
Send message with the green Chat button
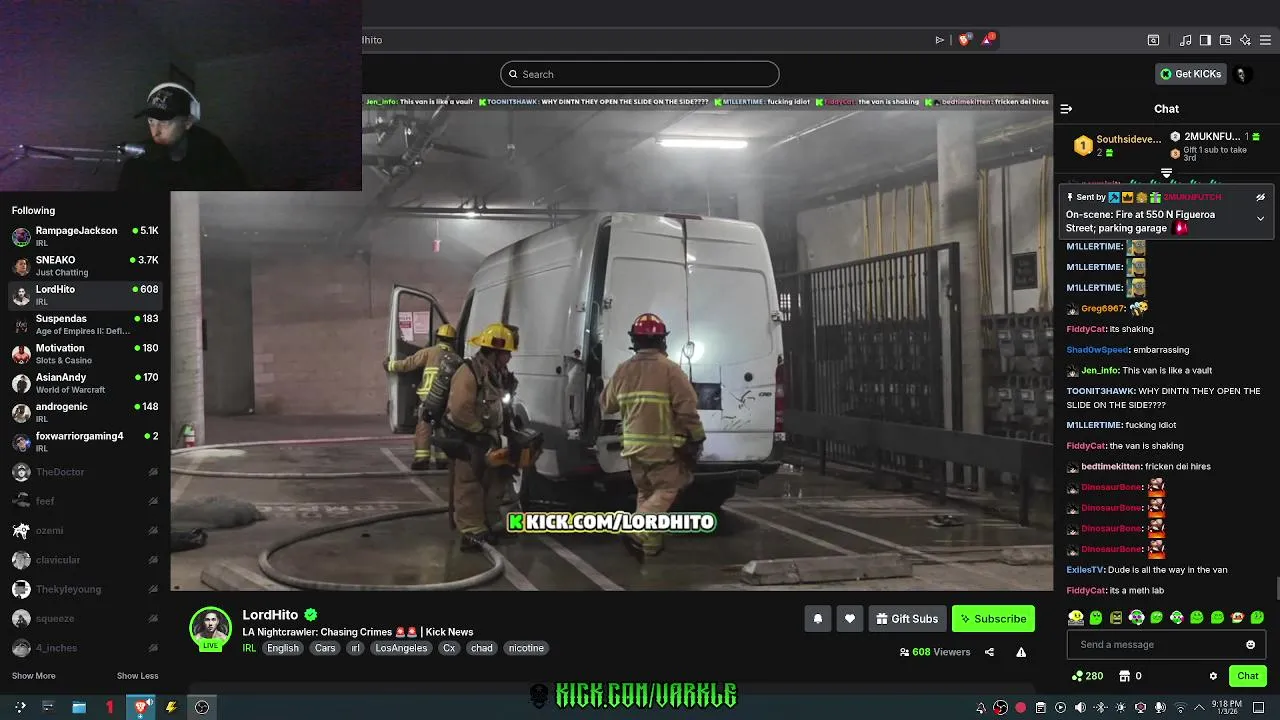(1247, 676)
